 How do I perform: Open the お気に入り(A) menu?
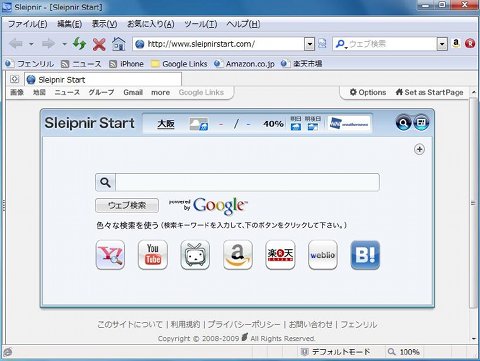(x=151, y=24)
